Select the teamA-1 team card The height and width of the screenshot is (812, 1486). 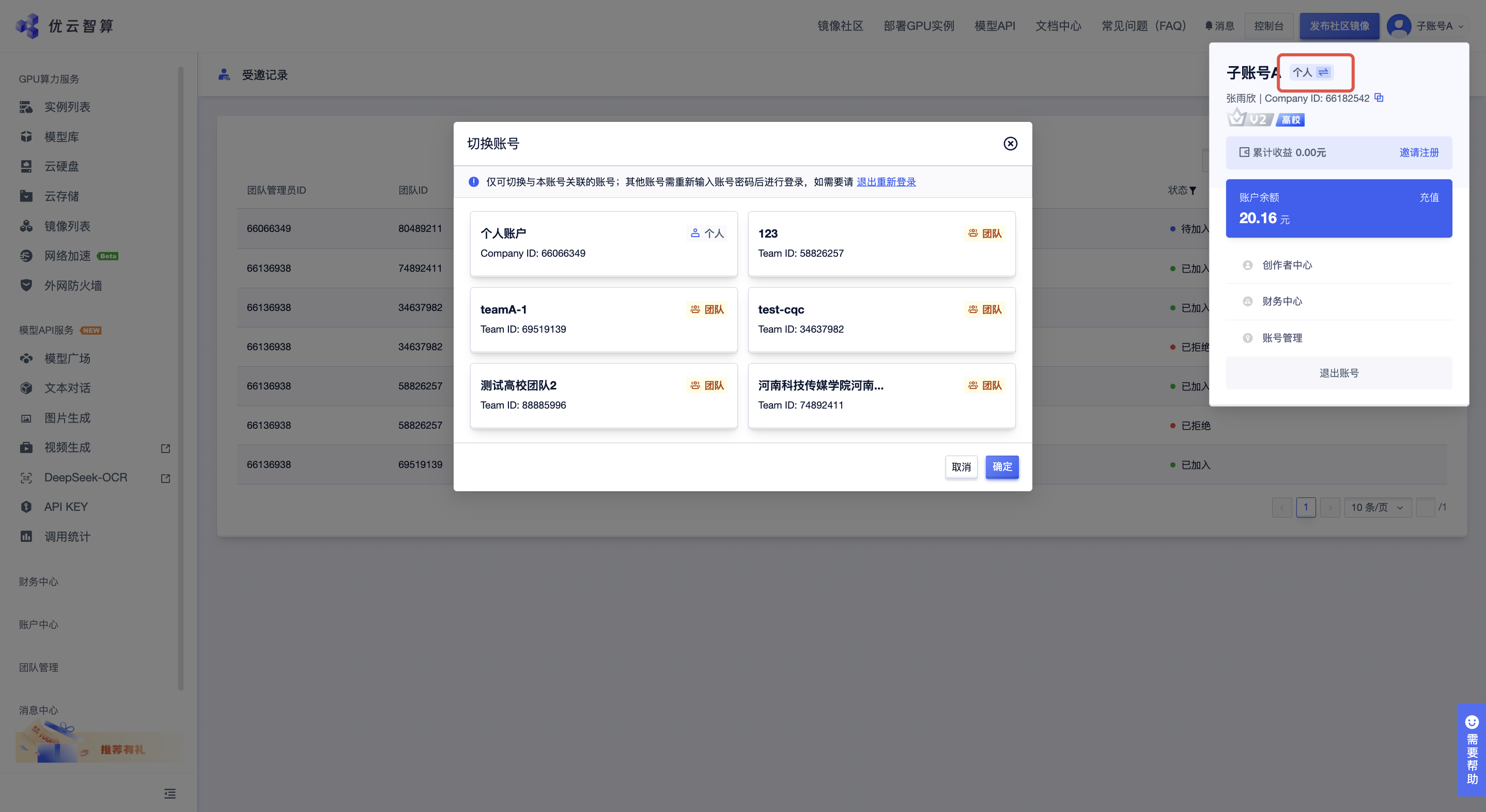click(603, 320)
